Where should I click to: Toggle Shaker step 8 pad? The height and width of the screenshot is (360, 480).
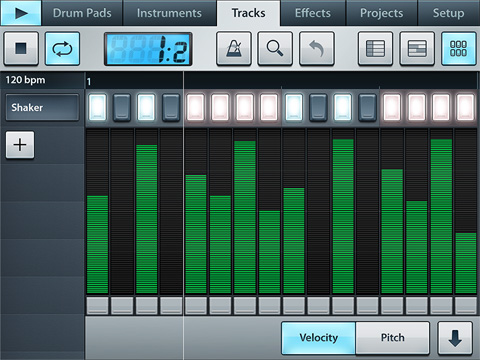coord(269,107)
